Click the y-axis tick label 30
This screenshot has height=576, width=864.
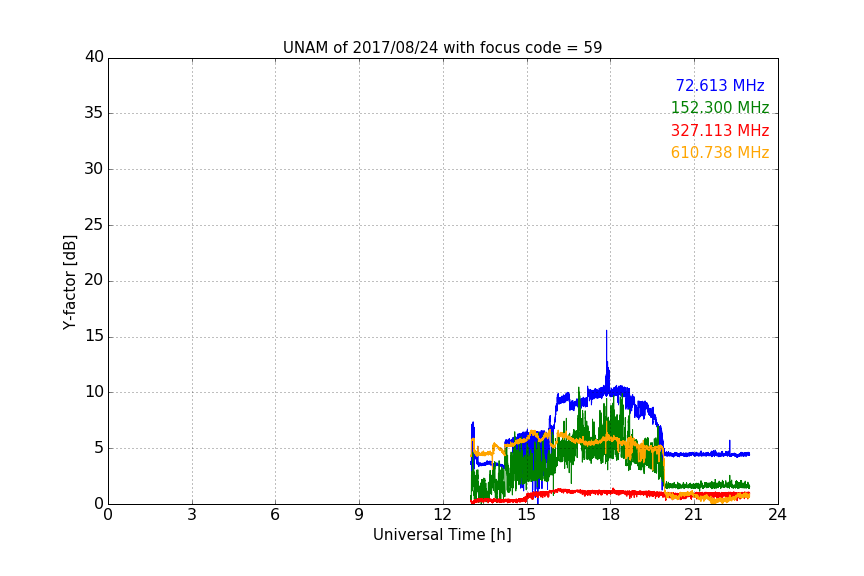tap(94, 169)
